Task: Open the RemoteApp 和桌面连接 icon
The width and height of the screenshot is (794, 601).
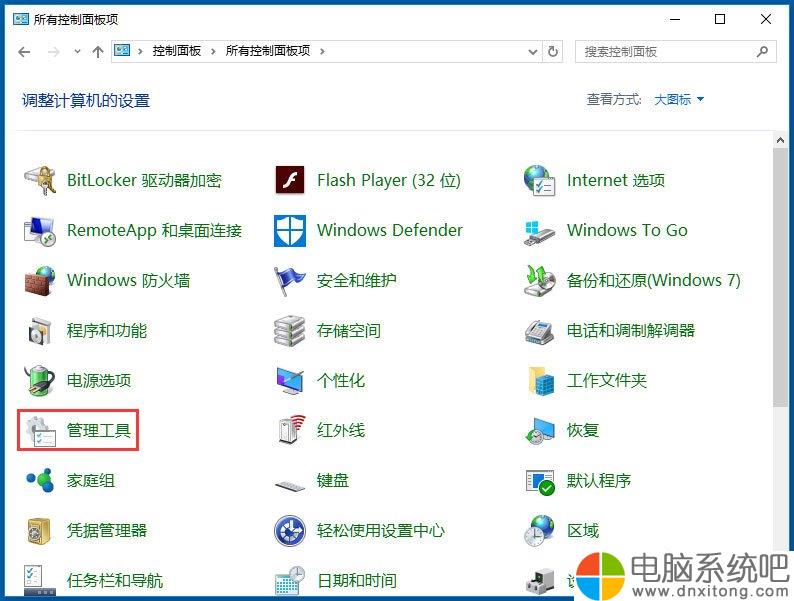Action: click(x=40, y=230)
